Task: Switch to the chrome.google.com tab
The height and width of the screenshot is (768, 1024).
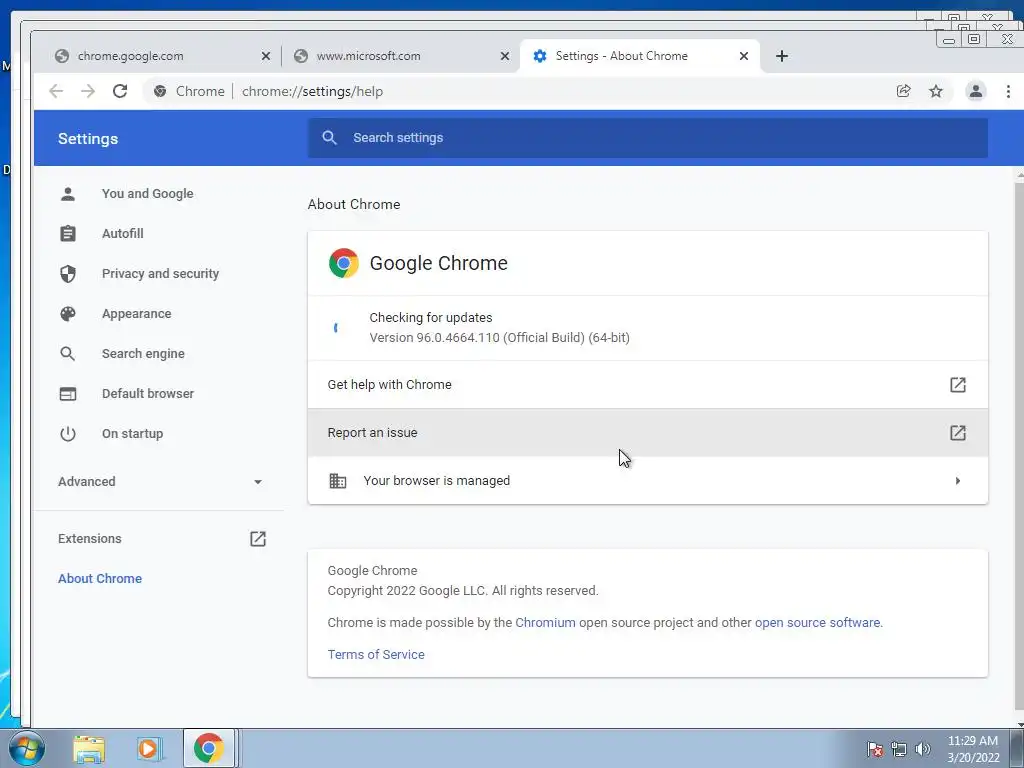Action: pyautogui.click(x=160, y=56)
